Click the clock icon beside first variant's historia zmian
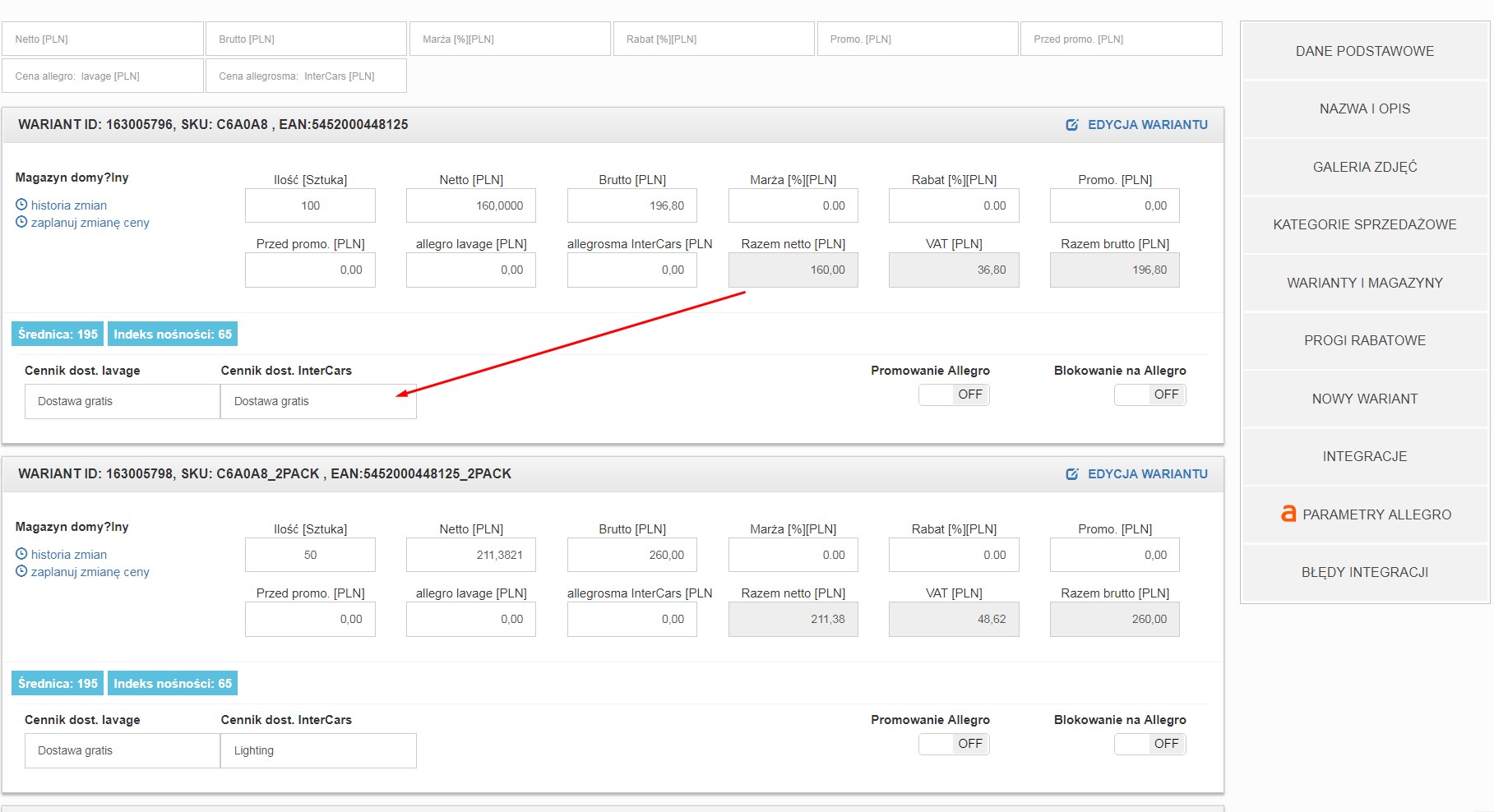 point(21,205)
